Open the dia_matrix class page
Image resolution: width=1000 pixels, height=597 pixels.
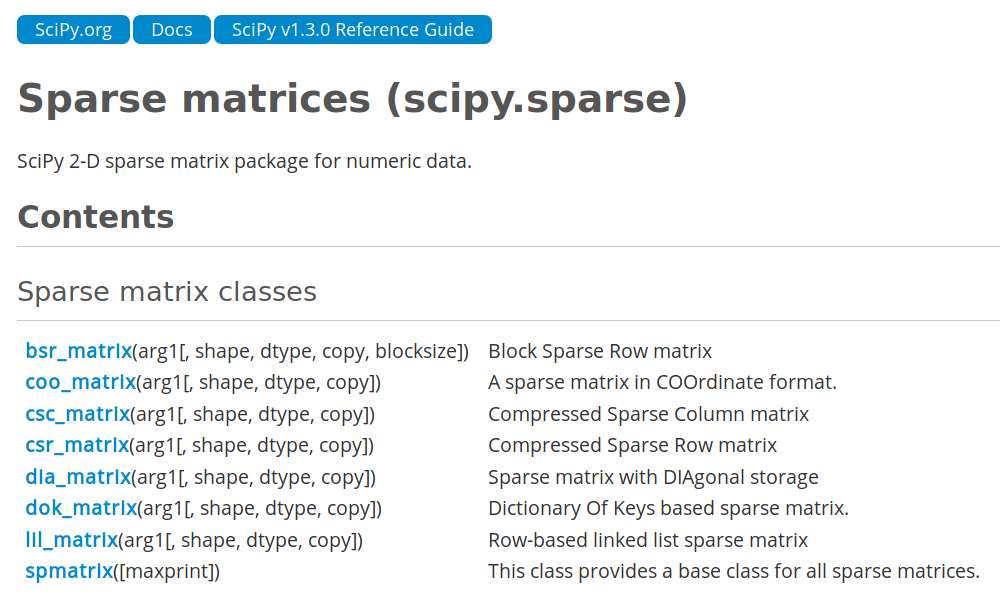coord(78,477)
